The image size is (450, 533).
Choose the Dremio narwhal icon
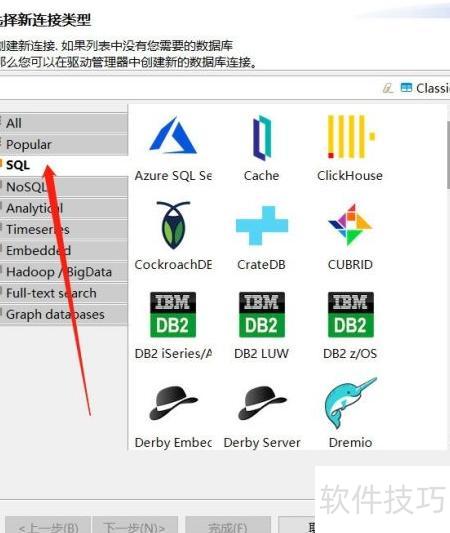point(350,403)
